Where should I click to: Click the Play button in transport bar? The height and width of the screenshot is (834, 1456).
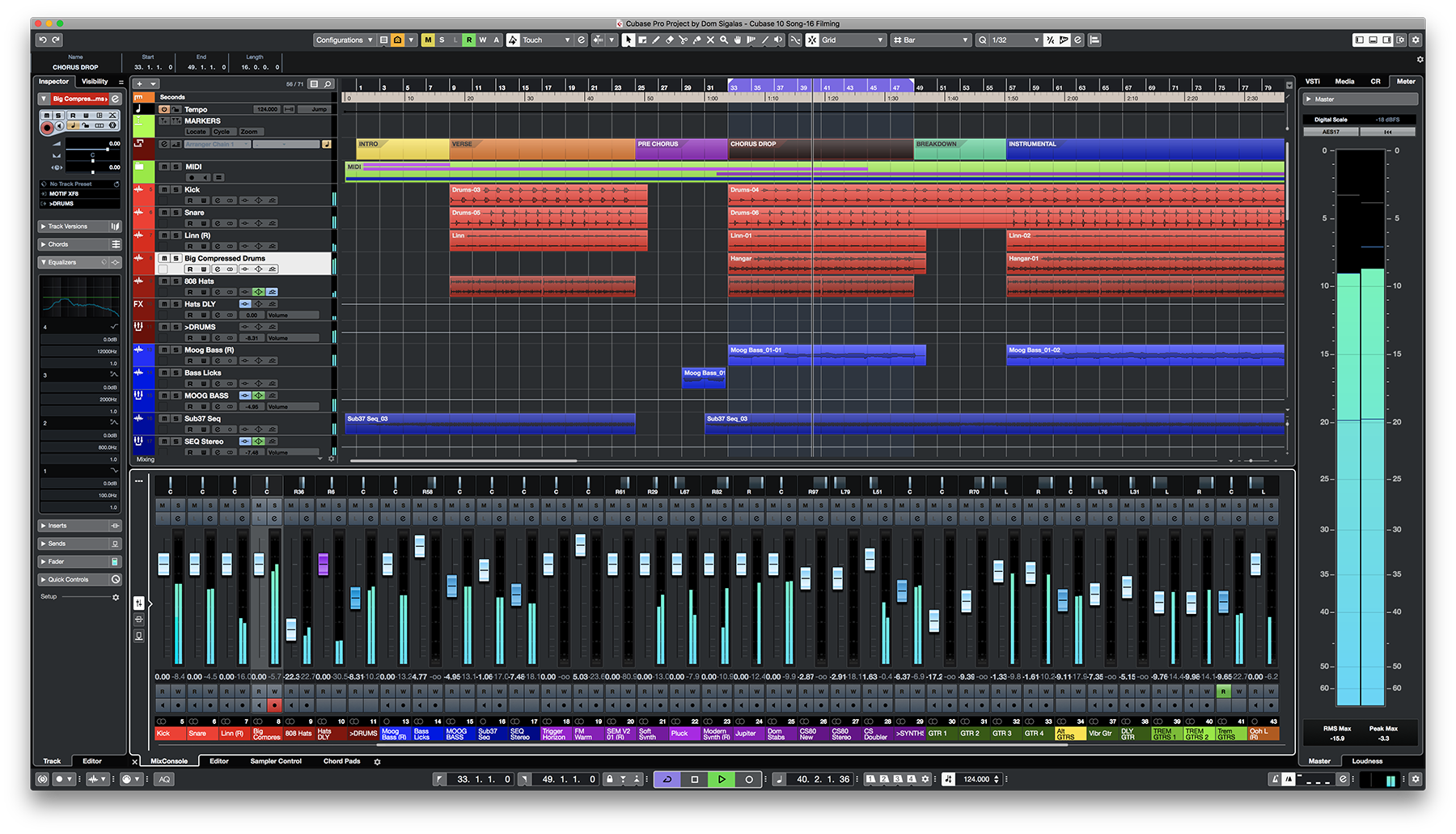coord(722,780)
